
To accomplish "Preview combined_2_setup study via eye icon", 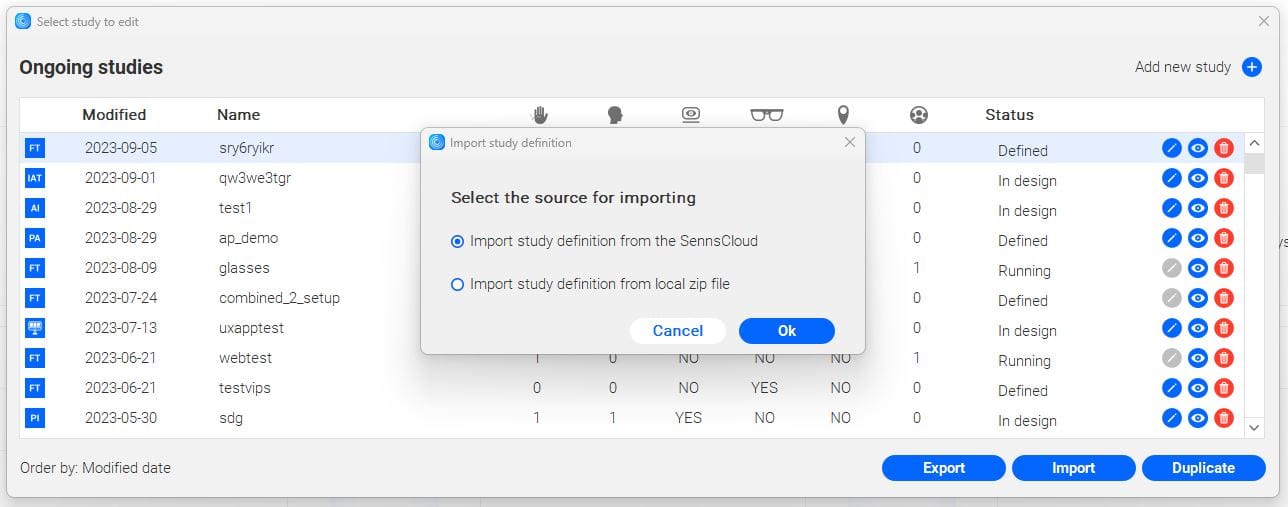I will coord(1198,298).
